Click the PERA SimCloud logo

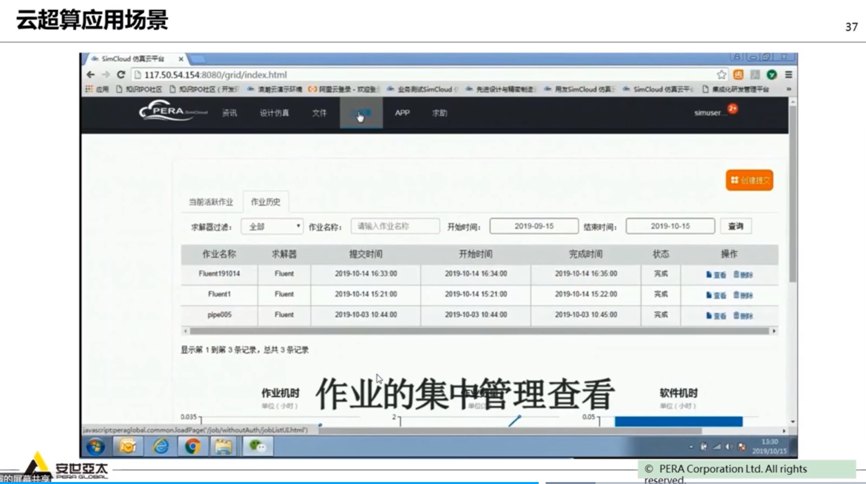pyautogui.click(x=174, y=113)
